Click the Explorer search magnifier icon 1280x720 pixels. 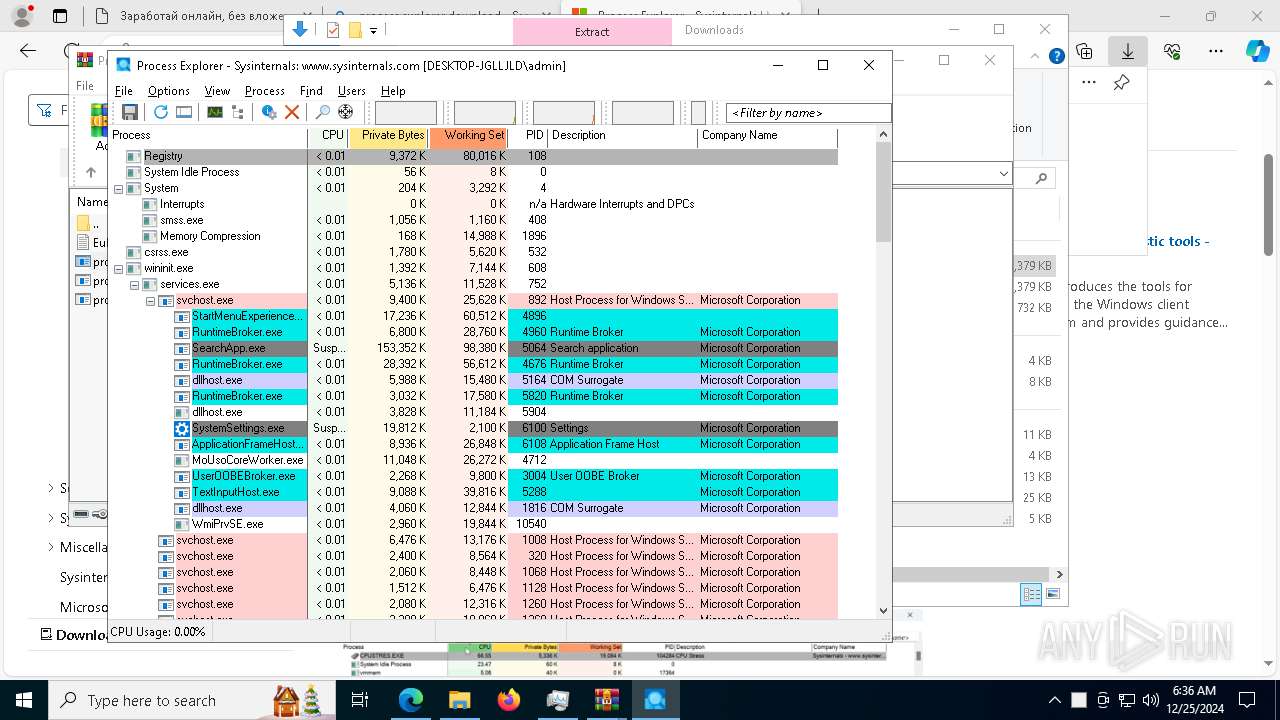pos(1041,178)
